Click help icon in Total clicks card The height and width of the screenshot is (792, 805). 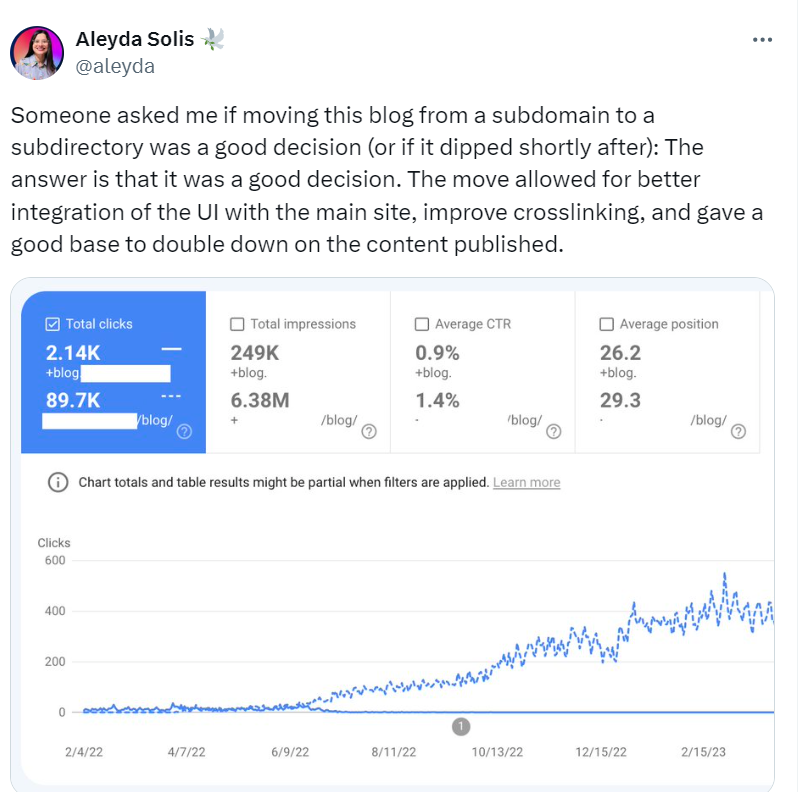tap(184, 432)
